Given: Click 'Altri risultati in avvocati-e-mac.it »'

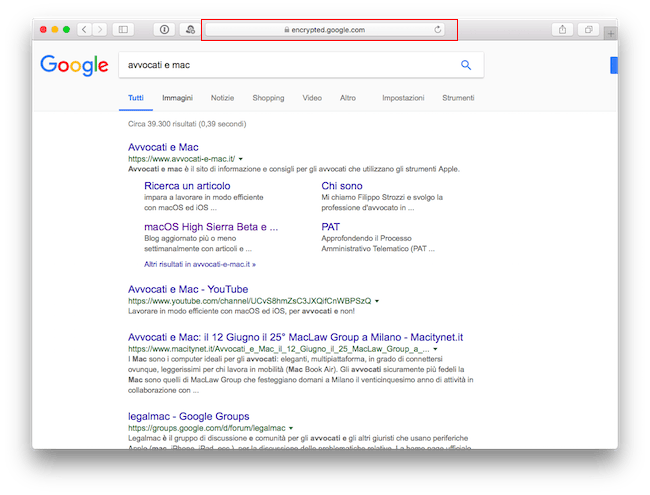Looking at the screenshot, I should tap(200, 264).
